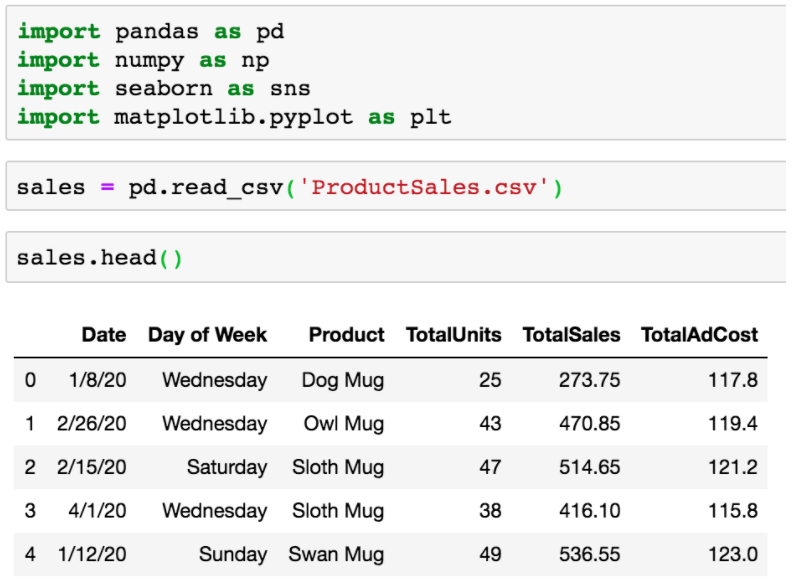
Task: Click the Product column header
Action: [x=346, y=334]
